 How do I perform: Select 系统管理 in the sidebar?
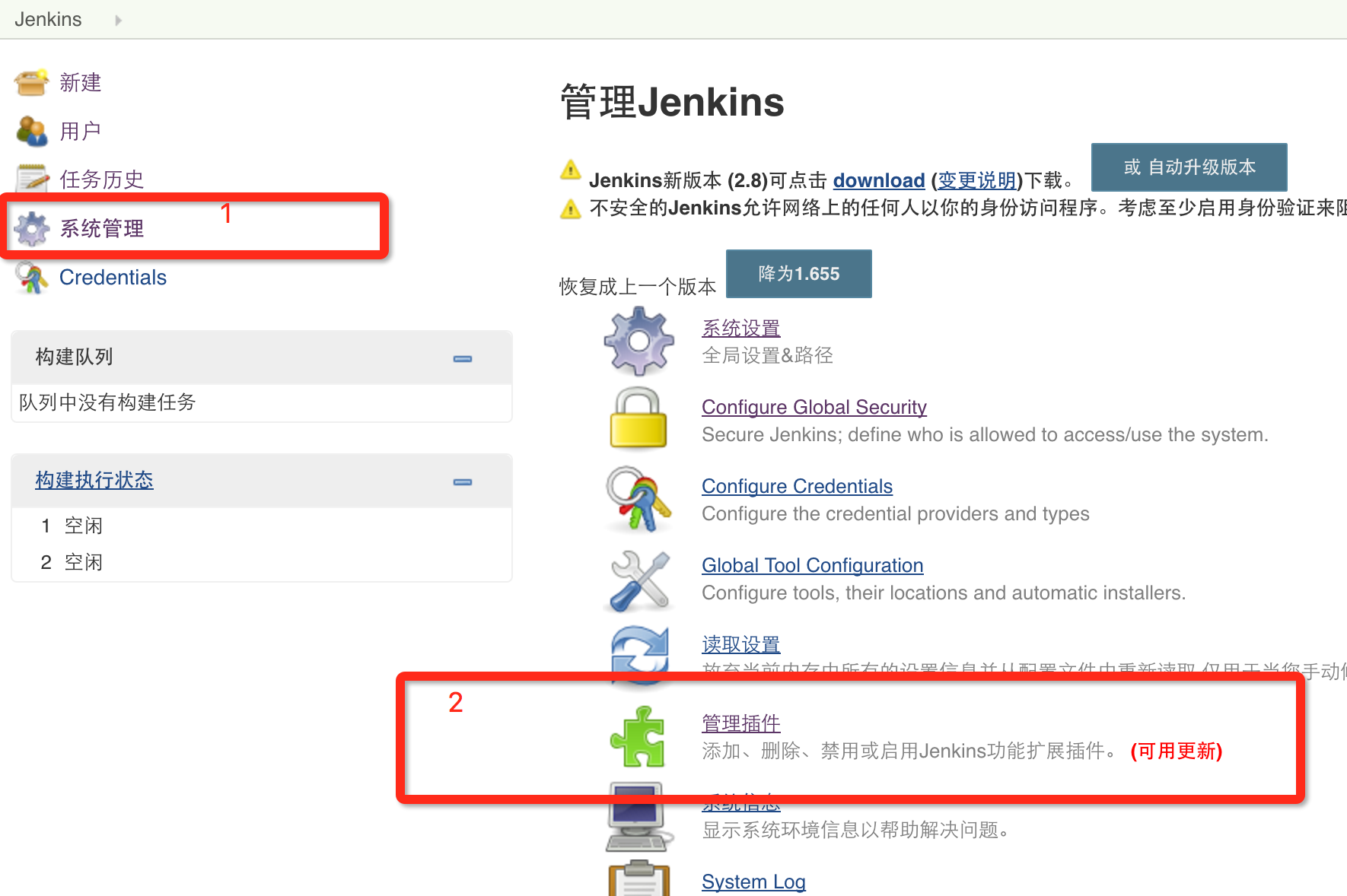(x=101, y=228)
